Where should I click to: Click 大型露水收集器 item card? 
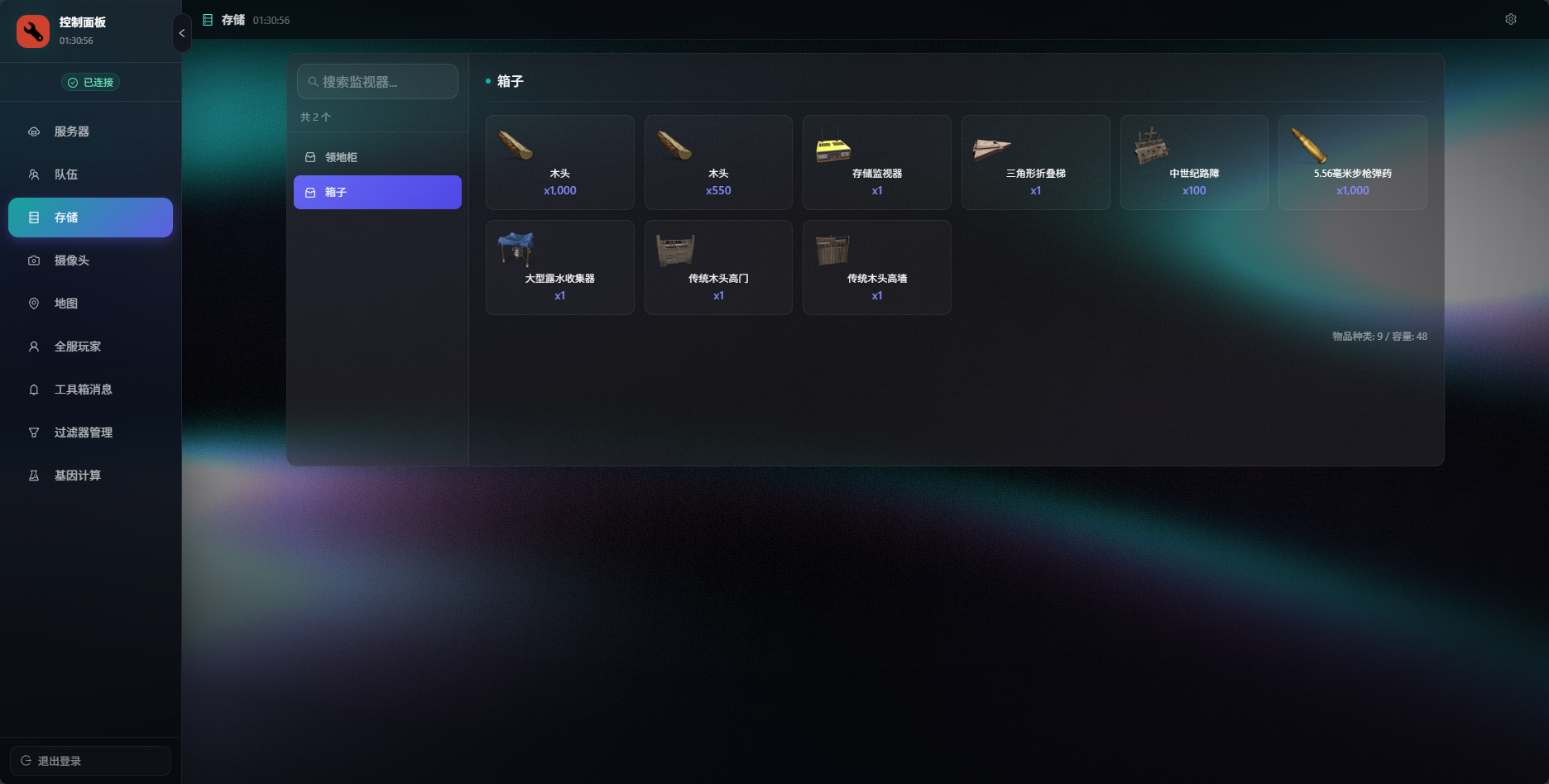click(560, 267)
